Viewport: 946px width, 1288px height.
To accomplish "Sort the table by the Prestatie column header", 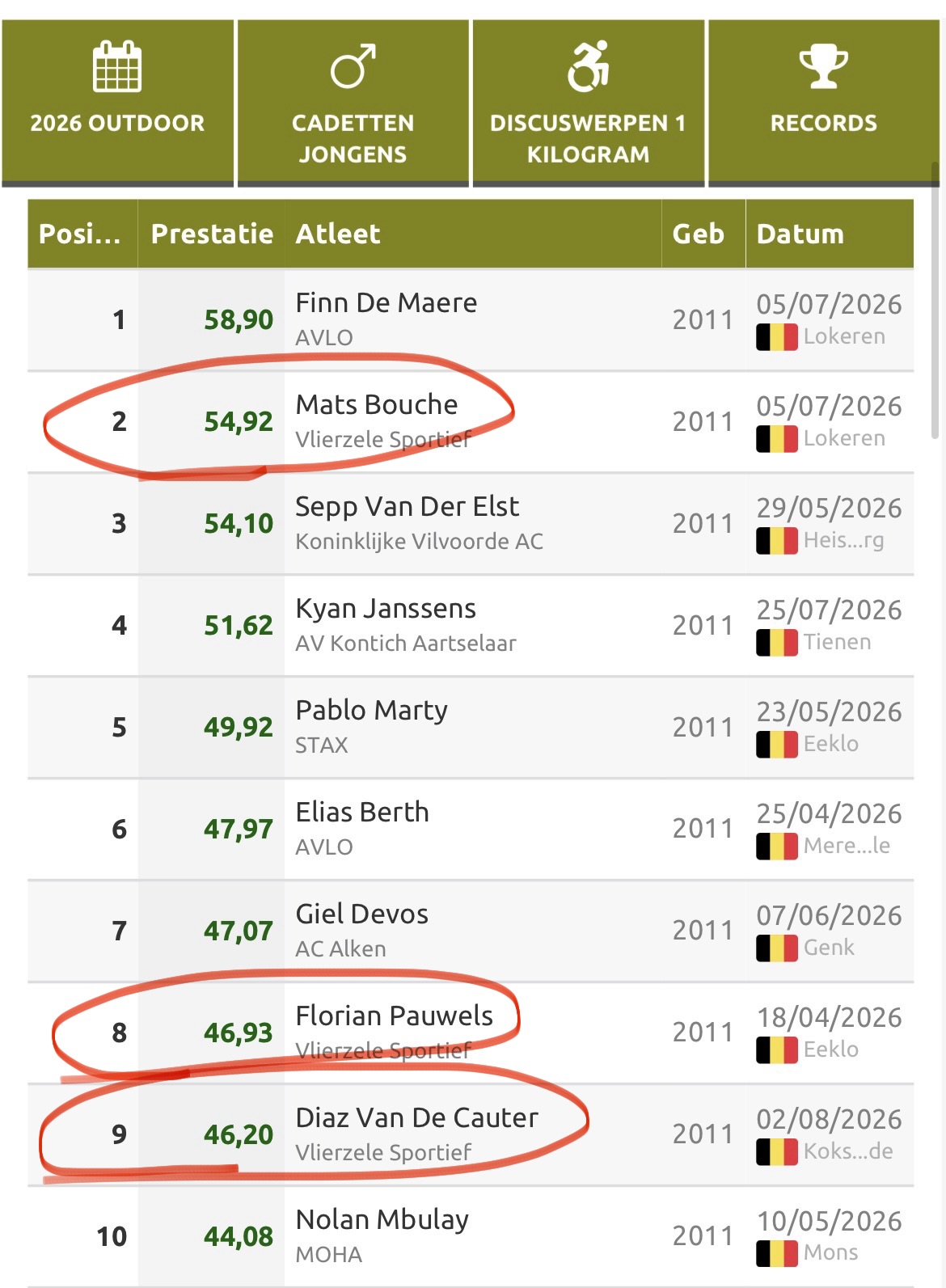I will pyautogui.click(x=212, y=234).
